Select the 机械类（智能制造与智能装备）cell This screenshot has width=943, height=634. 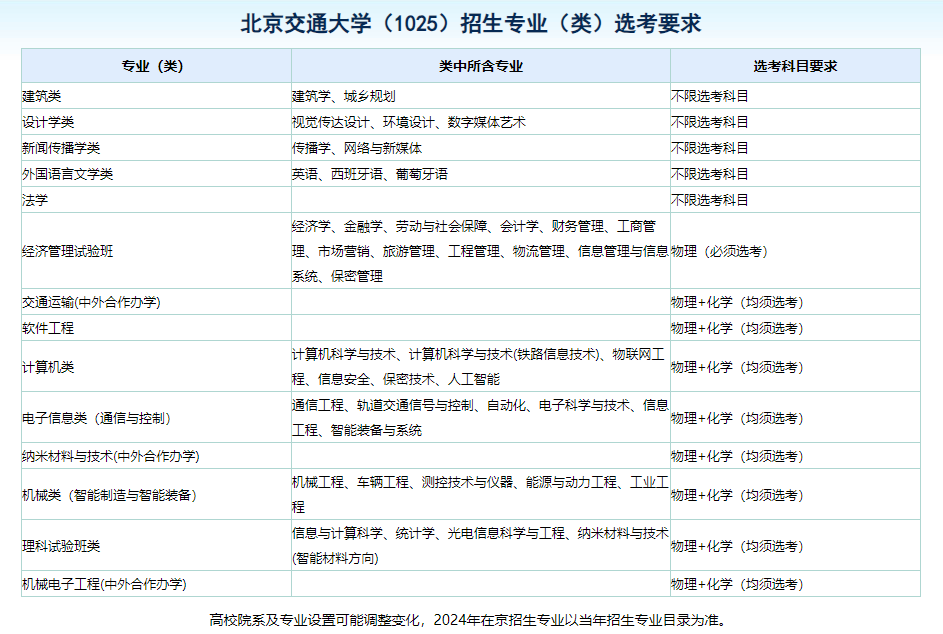tap(156, 494)
